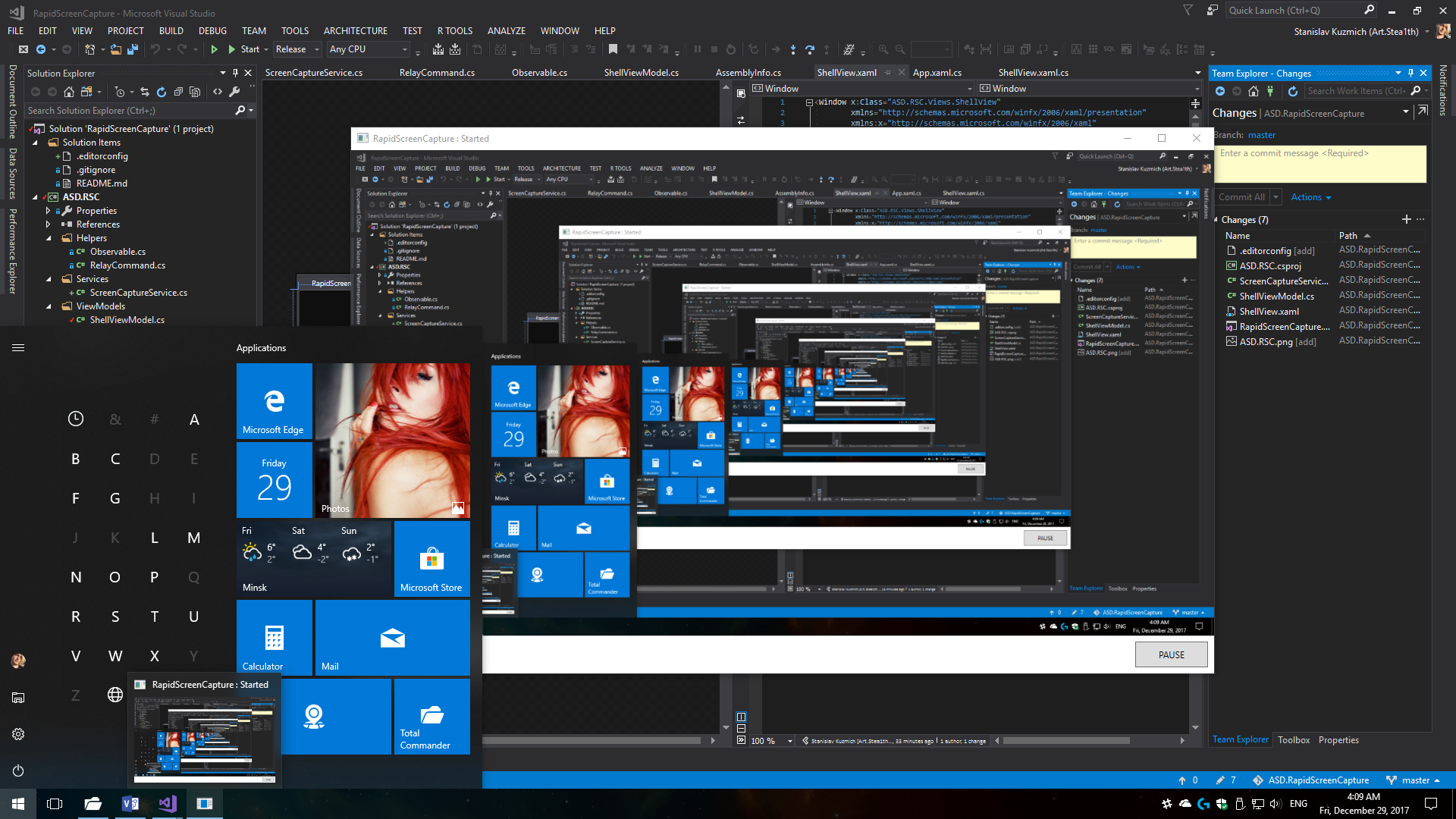Screen dimensions: 1456x819
Task: Pin the Solution Explorer panel
Action: pyautogui.click(x=236, y=73)
